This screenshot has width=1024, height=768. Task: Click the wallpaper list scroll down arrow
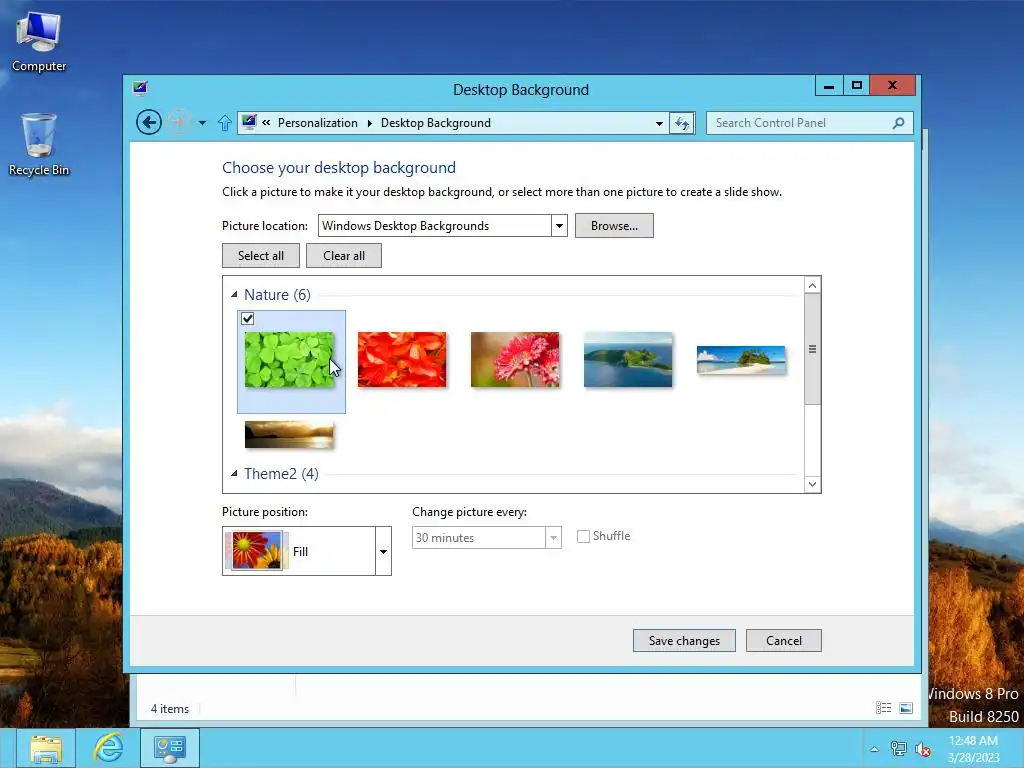pyautogui.click(x=812, y=484)
